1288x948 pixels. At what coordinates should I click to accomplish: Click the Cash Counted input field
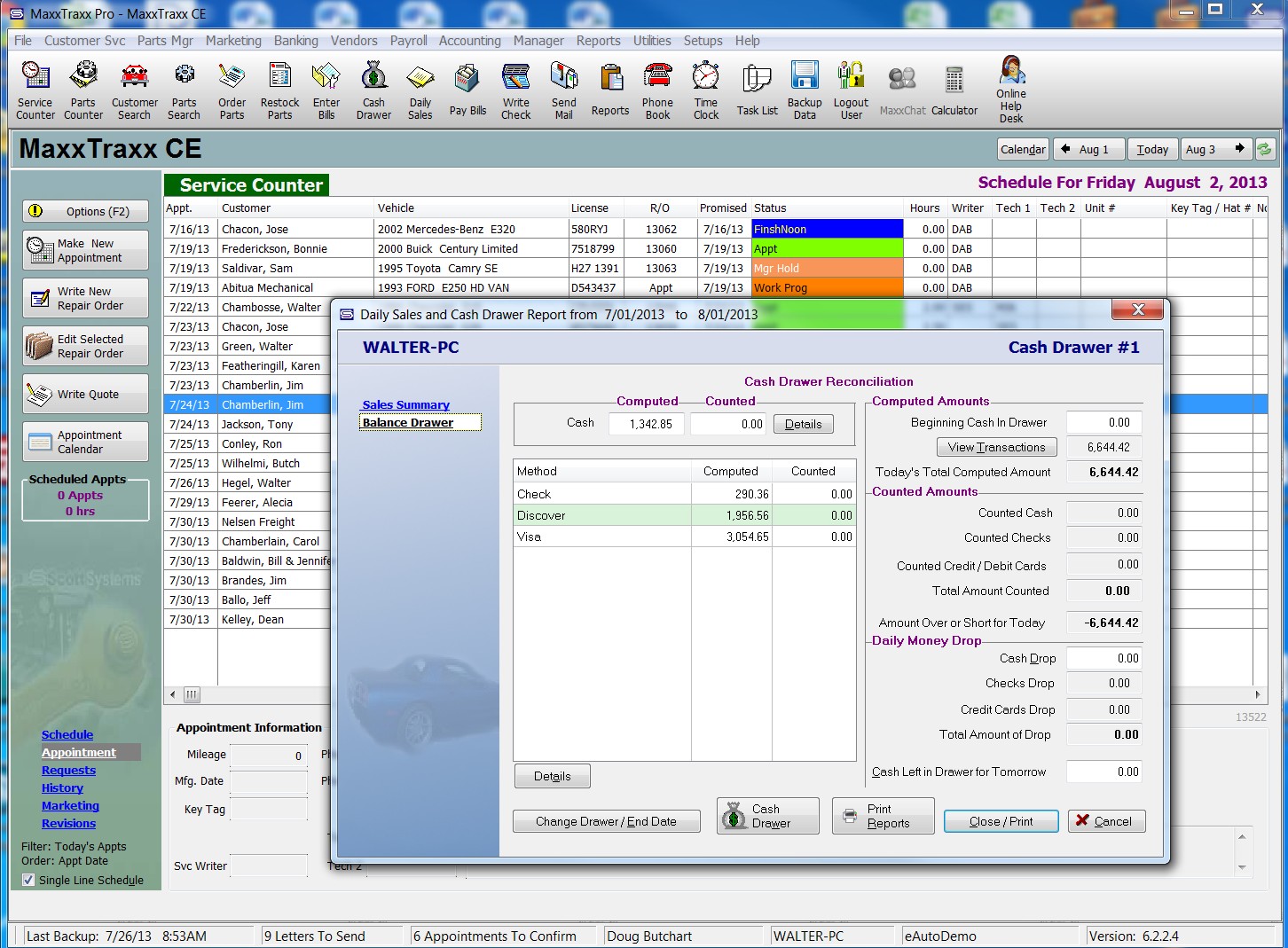(728, 424)
